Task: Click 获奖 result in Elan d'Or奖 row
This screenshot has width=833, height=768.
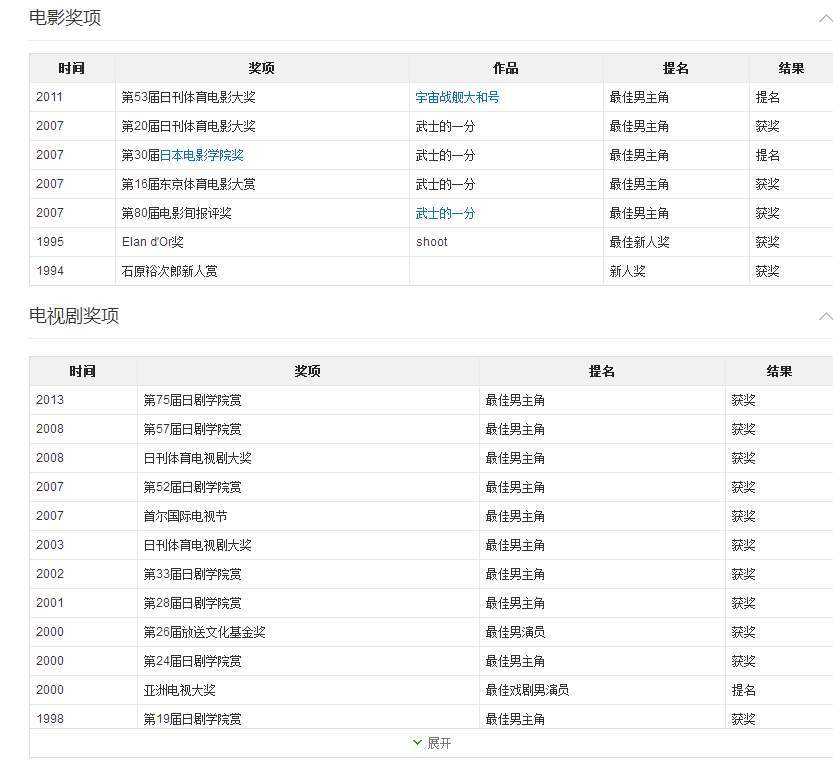Action: [x=768, y=242]
